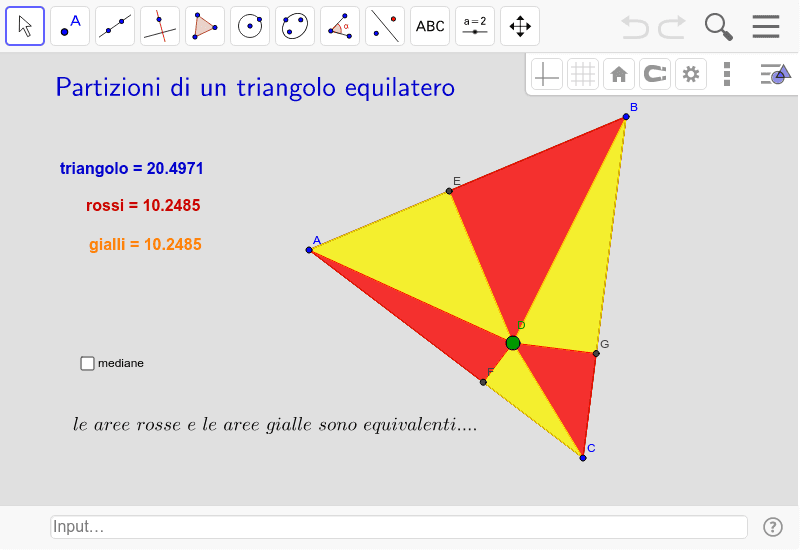Open point capturing magnet options
Viewport: 800px width, 550px height.
pos(655,74)
